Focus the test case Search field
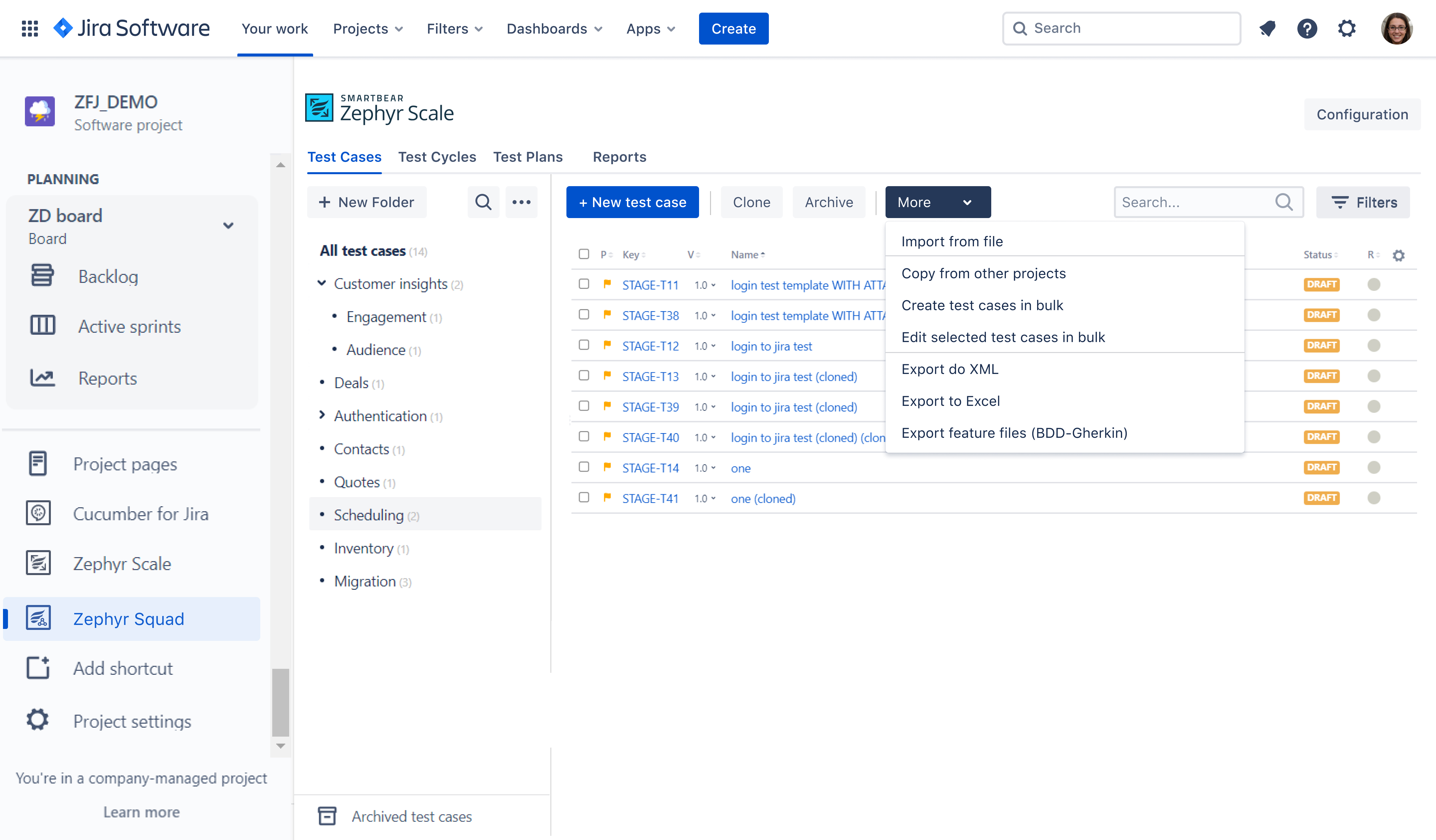This screenshot has width=1436, height=840. coord(1208,202)
